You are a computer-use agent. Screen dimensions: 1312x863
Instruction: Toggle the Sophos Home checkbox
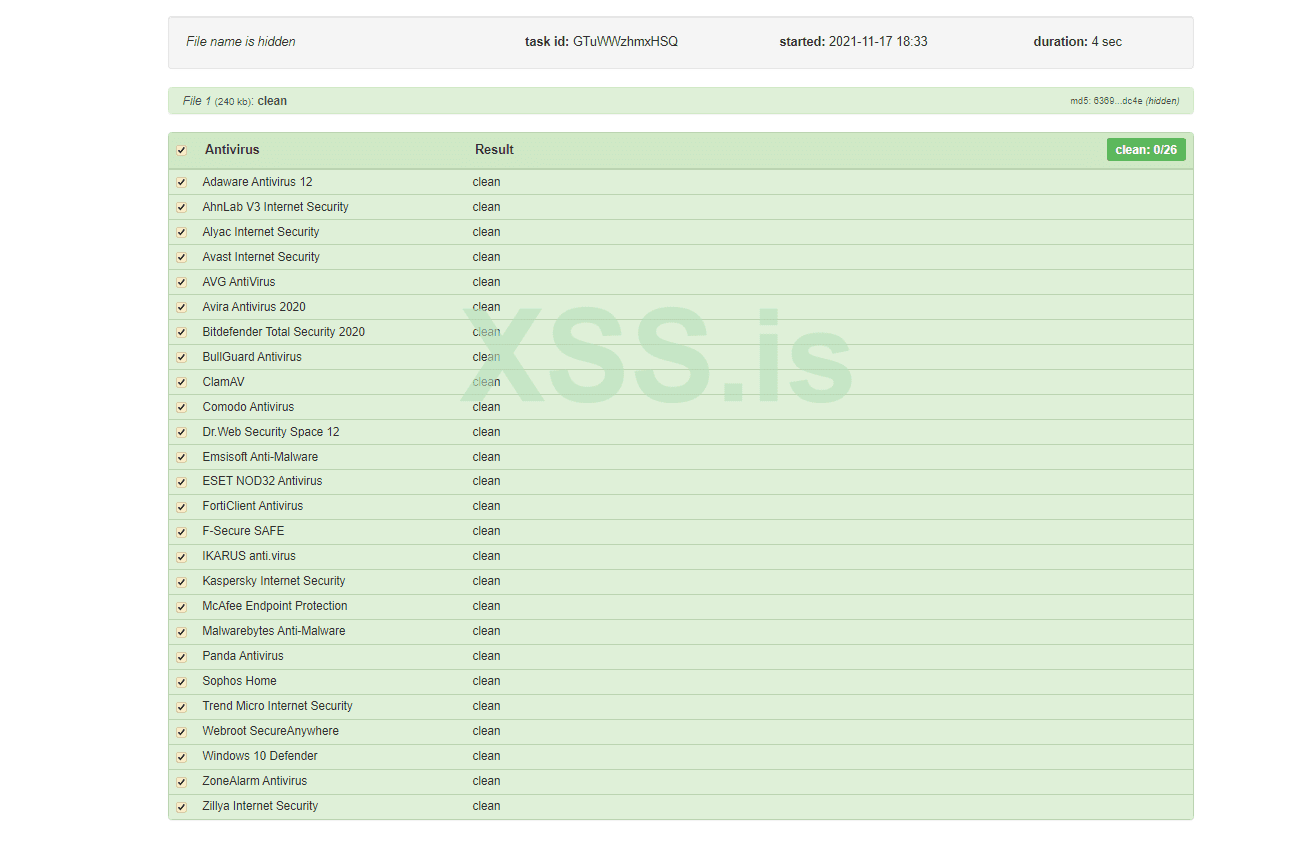pyautogui.click(x=181, y=682)
